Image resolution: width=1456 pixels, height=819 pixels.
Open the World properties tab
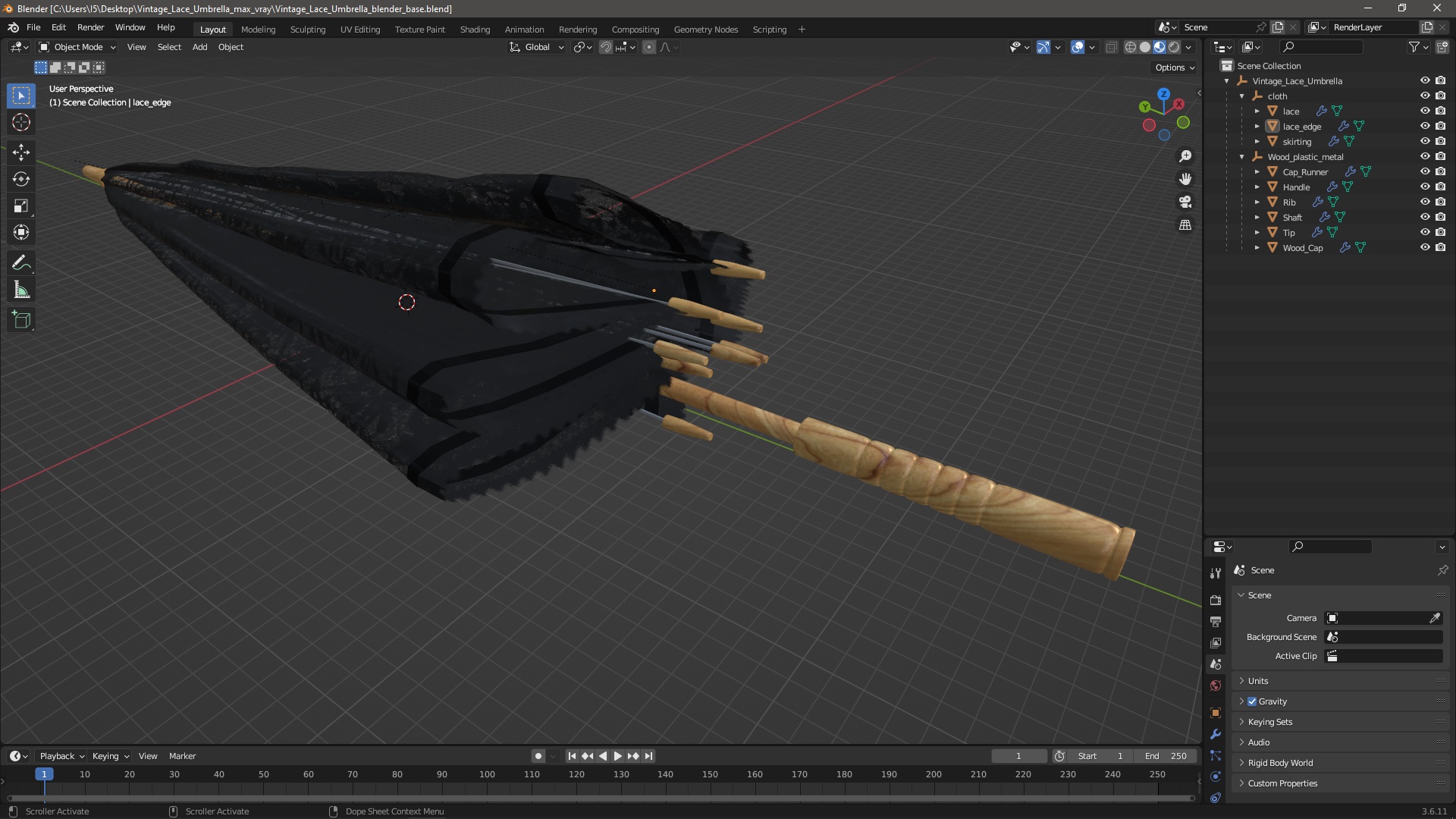(1216, 686)
